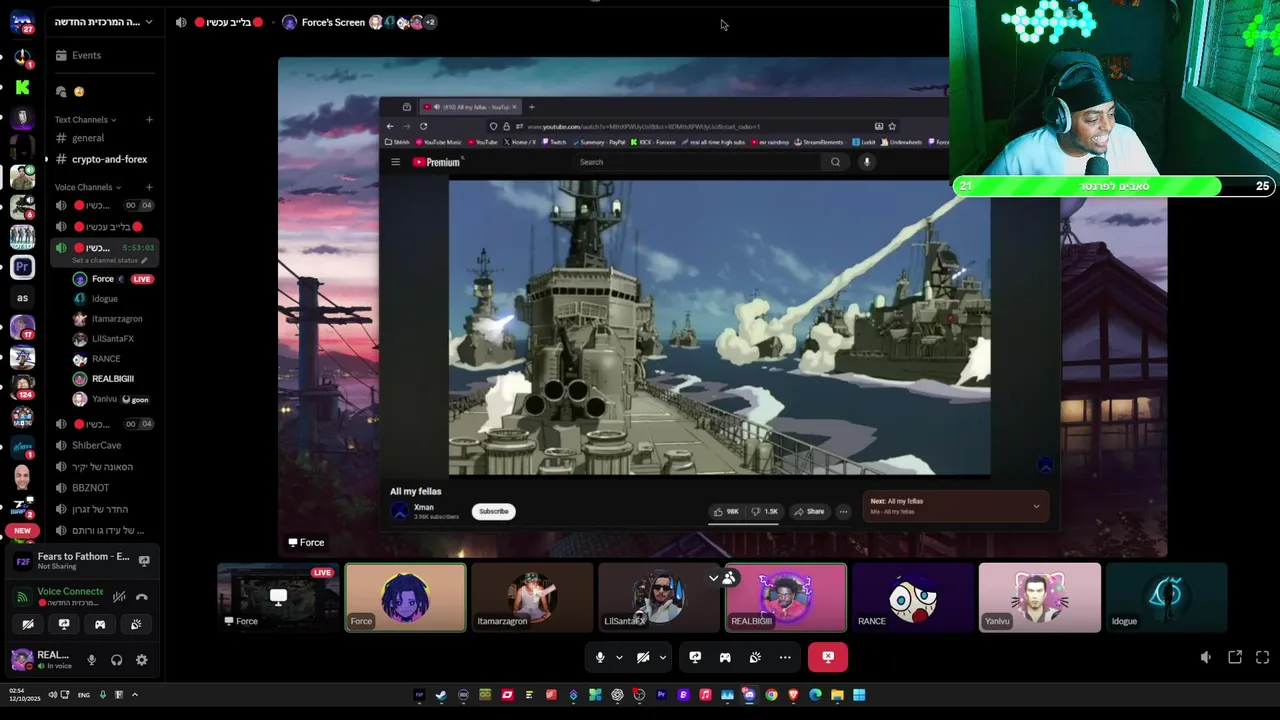
Task: Open the soundboard in the voice panel
Action: [136, 624]
